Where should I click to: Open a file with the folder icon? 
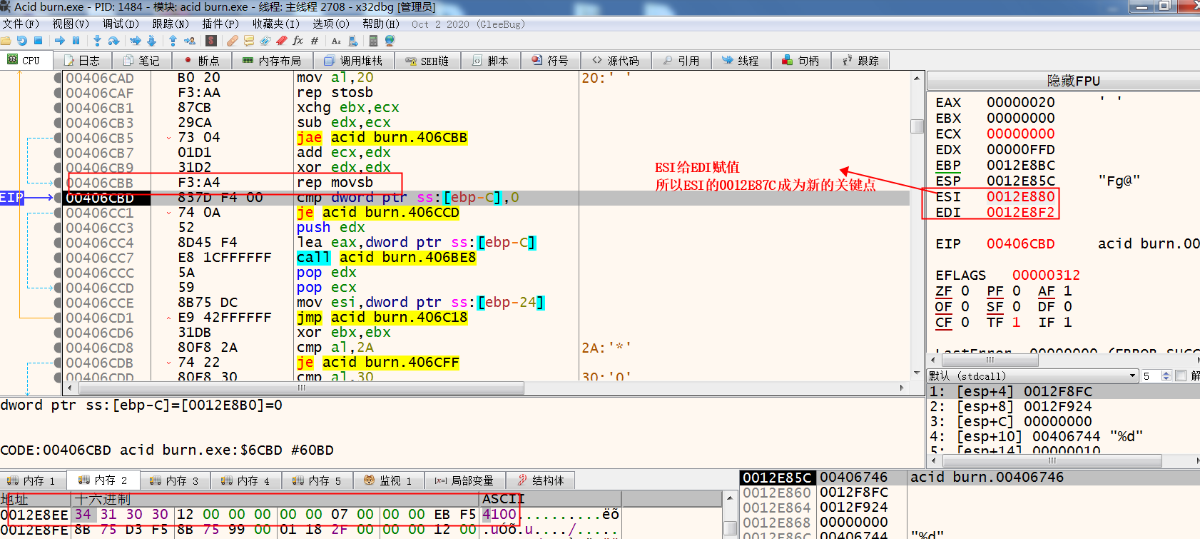click(5, 41)
